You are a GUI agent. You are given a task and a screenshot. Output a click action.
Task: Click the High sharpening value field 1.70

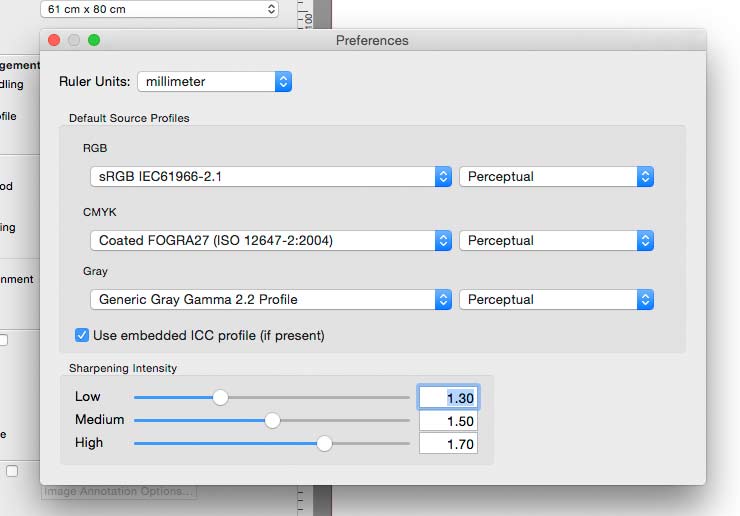[448, 444]
